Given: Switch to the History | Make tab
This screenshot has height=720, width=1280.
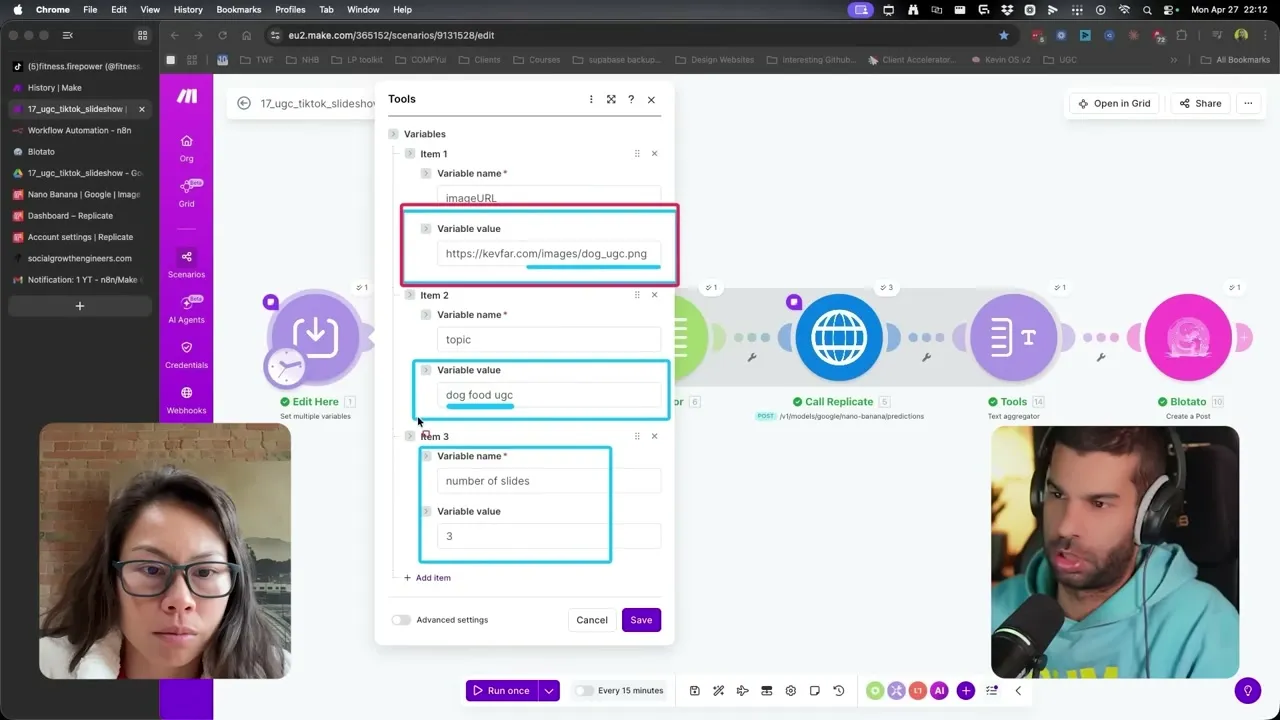Looking at the screenshot, I should 79,87.
